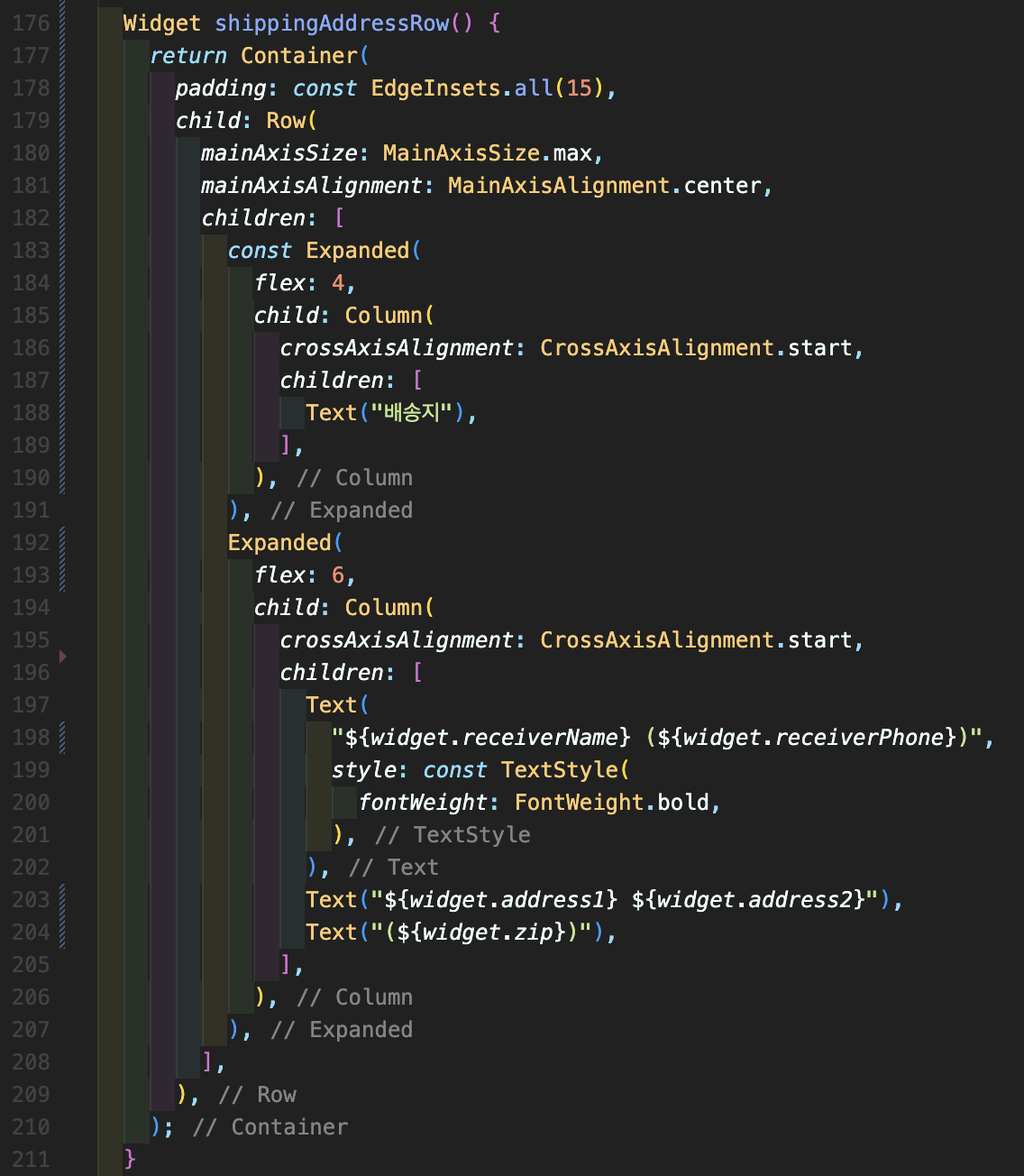Click CrossAxisAlignment.start on line 195

click(696, 640)
